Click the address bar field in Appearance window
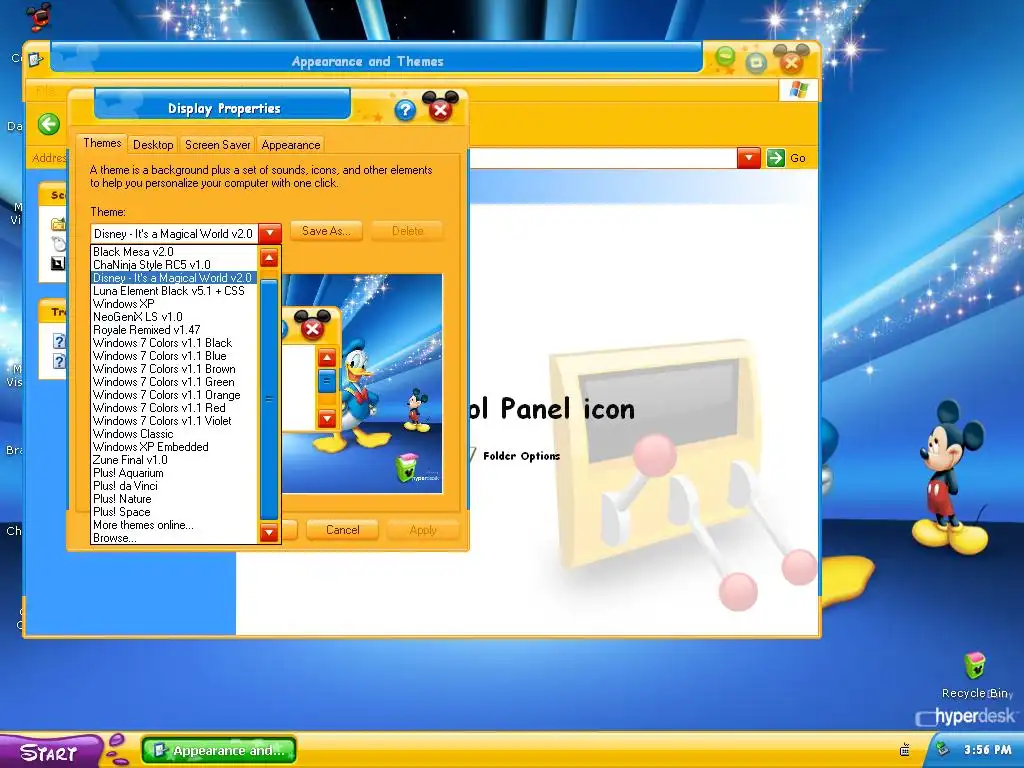The width and height of the screenshot is (1024, 768). 603,157
